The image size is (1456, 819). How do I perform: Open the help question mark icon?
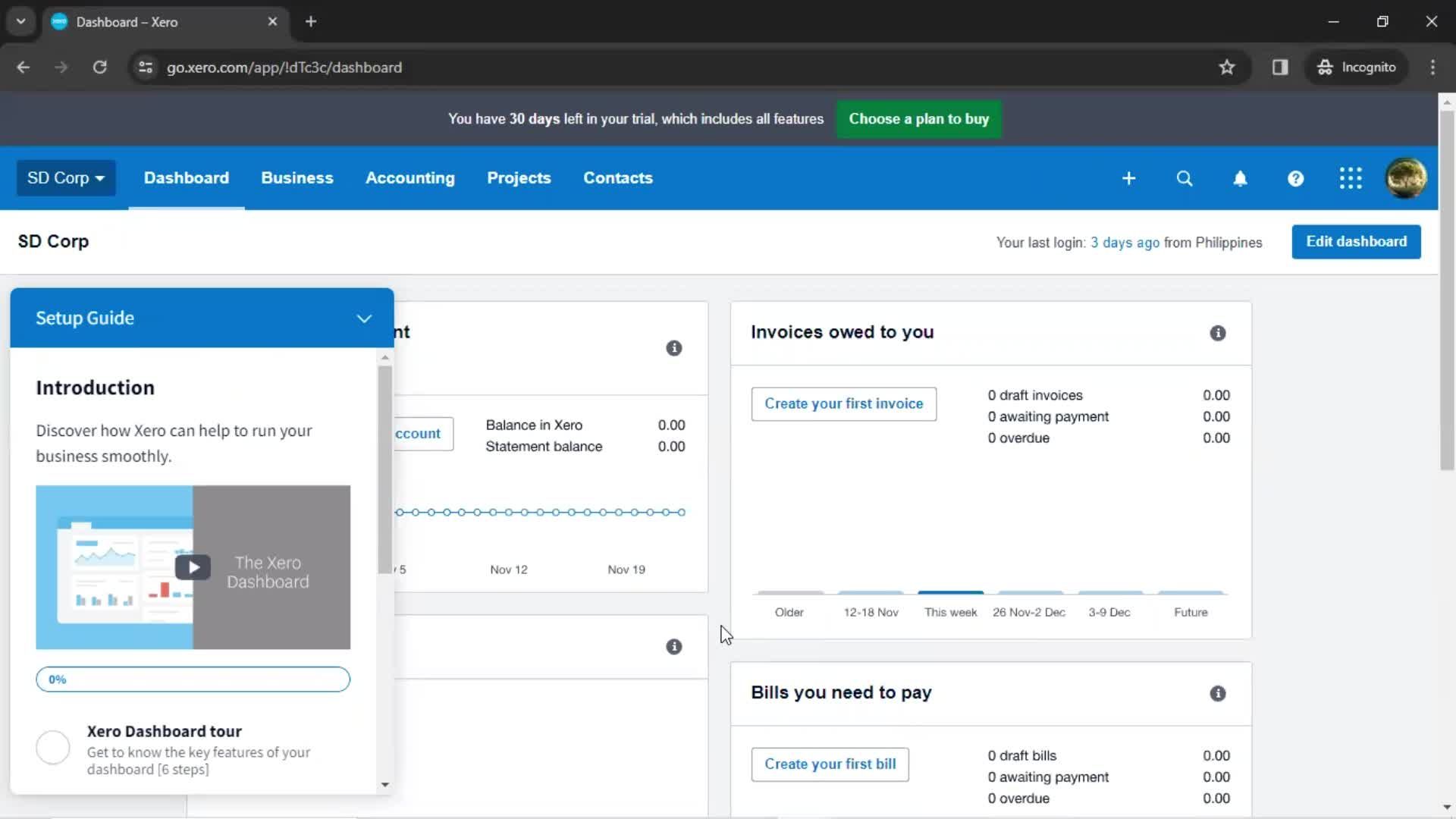pyautogui.click(x=1295, y=178)
